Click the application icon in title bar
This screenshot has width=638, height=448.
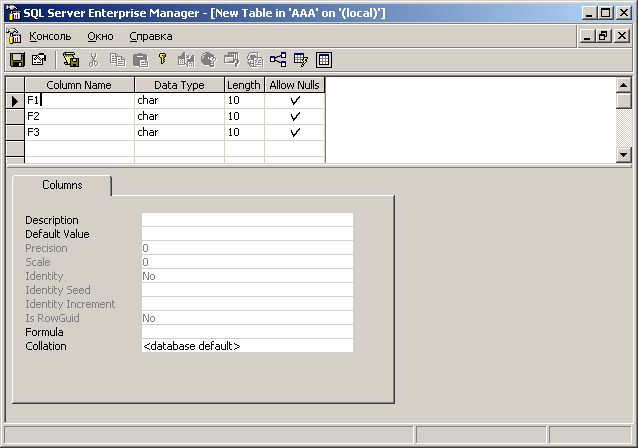pos(13,13)
